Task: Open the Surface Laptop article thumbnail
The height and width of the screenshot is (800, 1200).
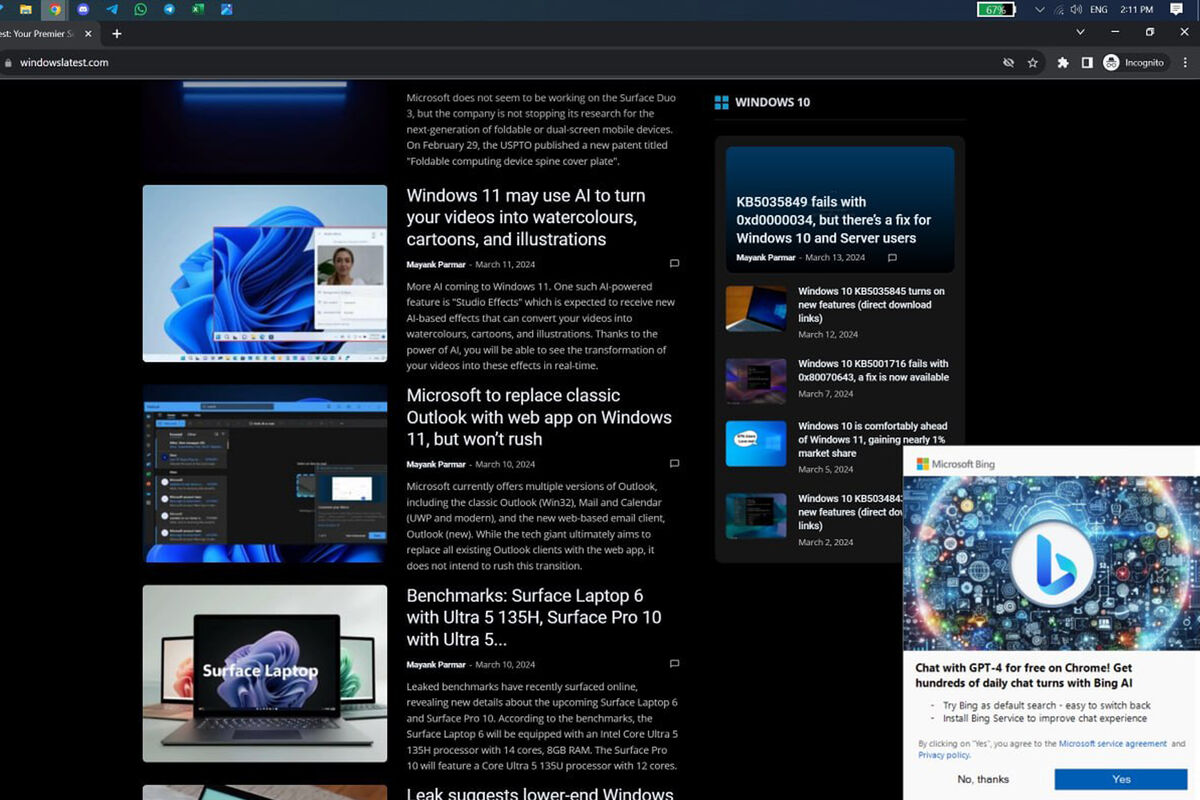Action: [264, 673]
